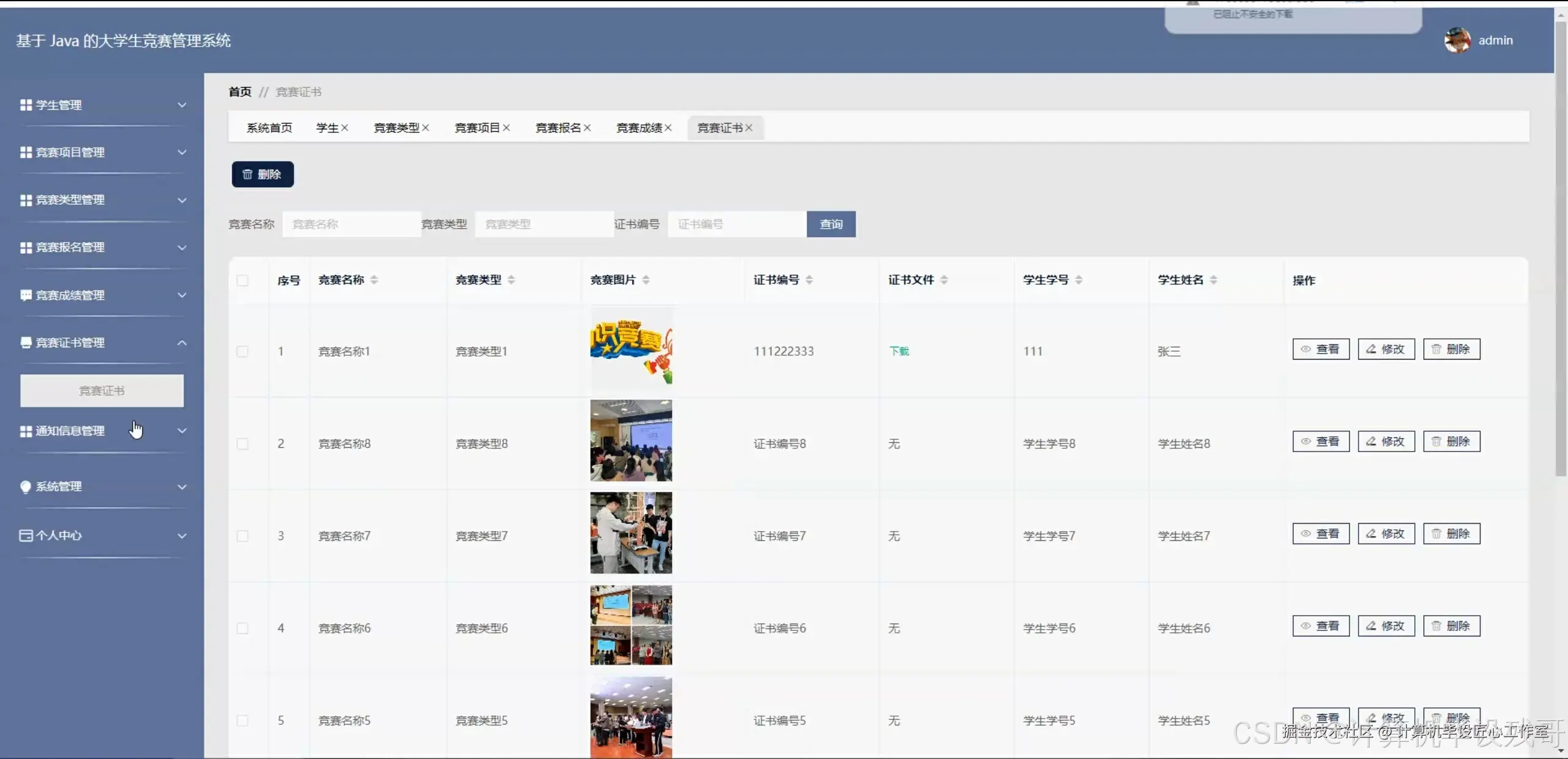This screenshot has width=1568, height=759.
Task: Expand the 学生管理 menu chevron
Action: [x=182, y=105]
